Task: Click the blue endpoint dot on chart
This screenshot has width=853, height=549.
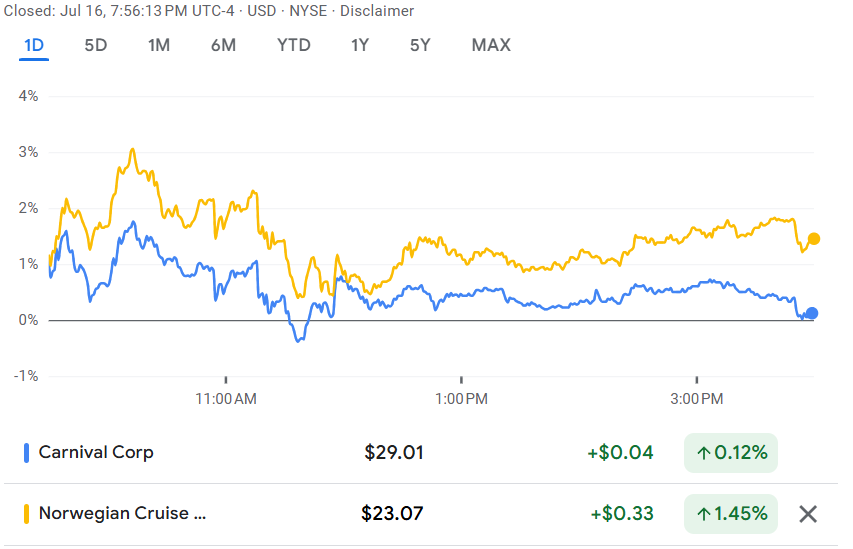Action: tap(812, 313)
